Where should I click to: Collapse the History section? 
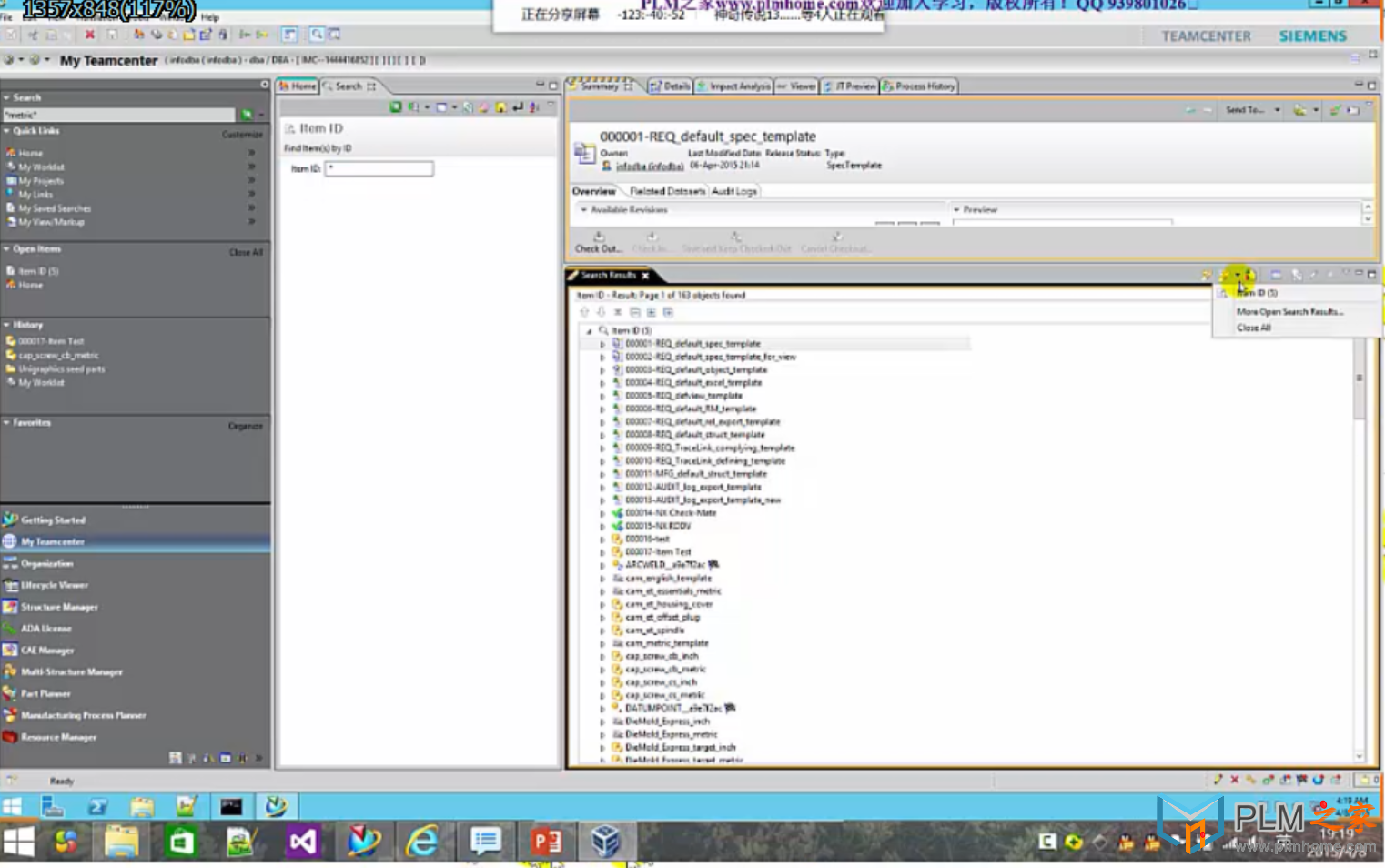coord(6,325)
